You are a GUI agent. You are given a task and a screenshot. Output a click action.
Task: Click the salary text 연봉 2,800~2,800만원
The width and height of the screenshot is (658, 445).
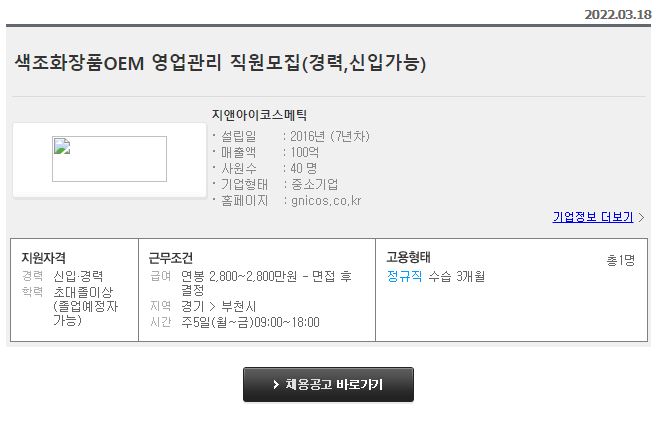[239, 276]
